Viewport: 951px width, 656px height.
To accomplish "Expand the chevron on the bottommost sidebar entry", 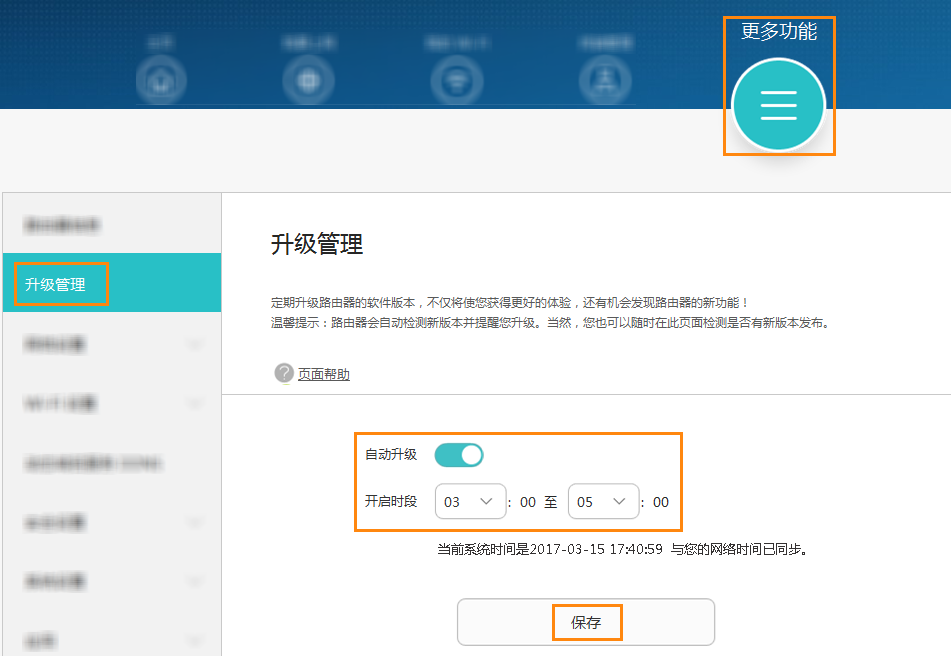I will coord(195,640).
